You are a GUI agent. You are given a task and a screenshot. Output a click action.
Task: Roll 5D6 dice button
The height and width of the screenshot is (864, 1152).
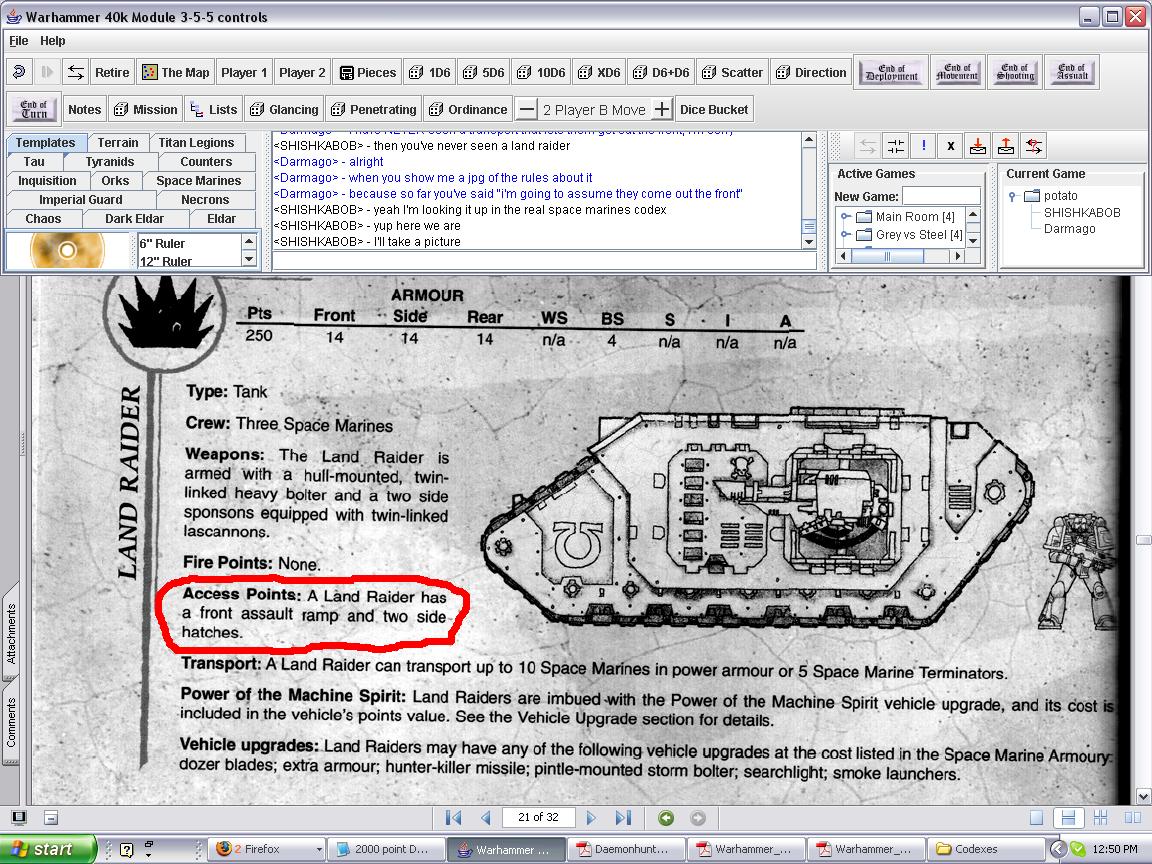pos(484,72)
